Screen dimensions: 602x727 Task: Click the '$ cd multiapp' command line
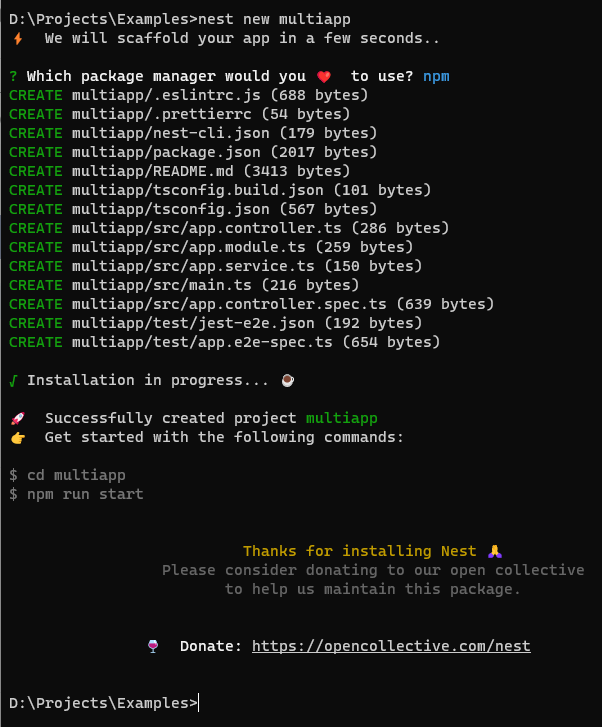(67, 475)
